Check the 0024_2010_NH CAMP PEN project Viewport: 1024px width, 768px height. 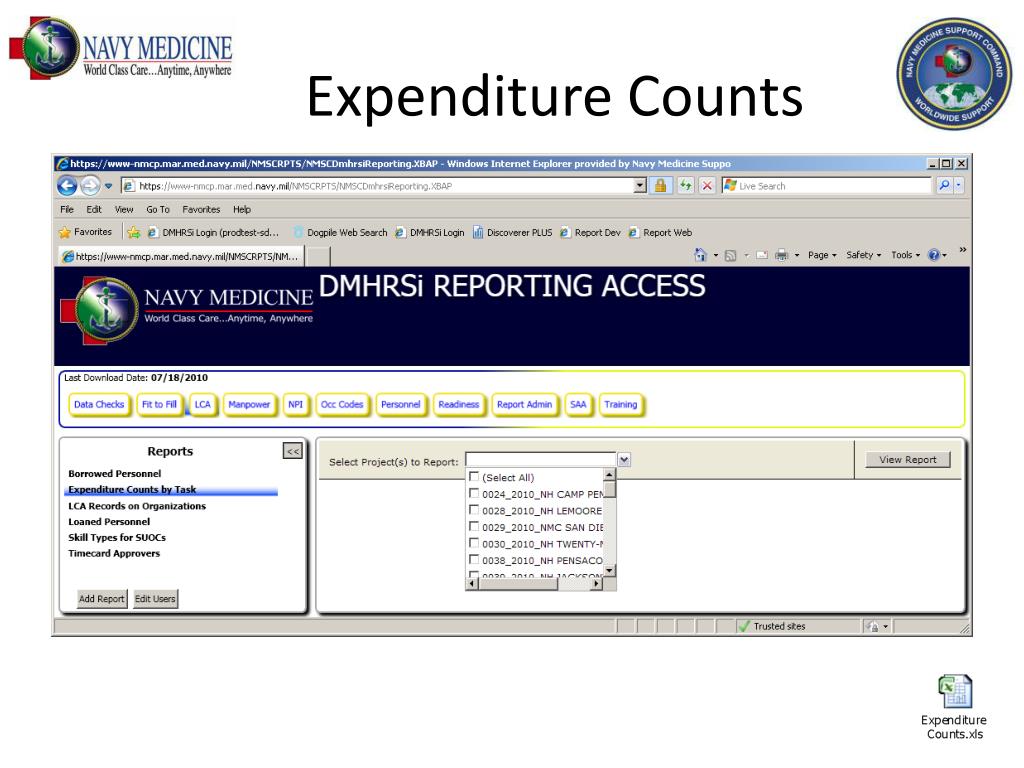[x=474, y=494]
